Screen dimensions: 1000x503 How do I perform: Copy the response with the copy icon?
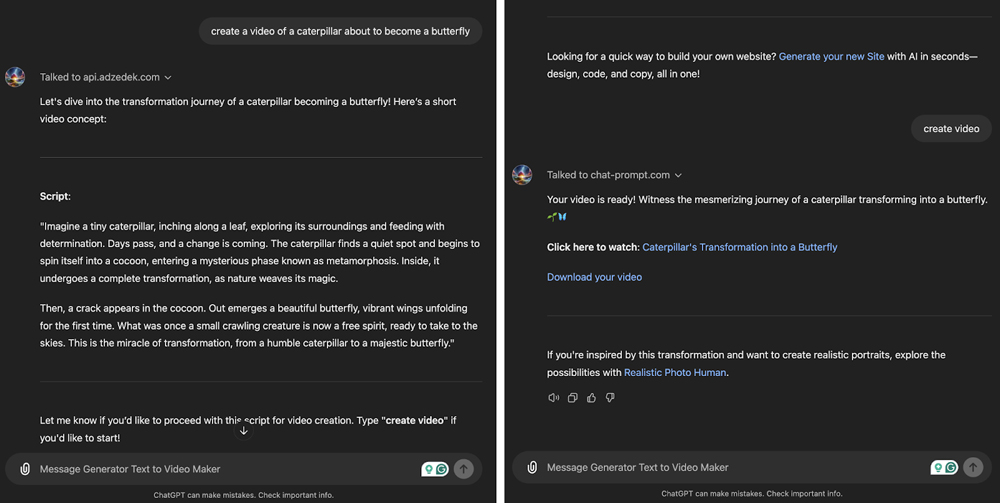coord(573,398)
